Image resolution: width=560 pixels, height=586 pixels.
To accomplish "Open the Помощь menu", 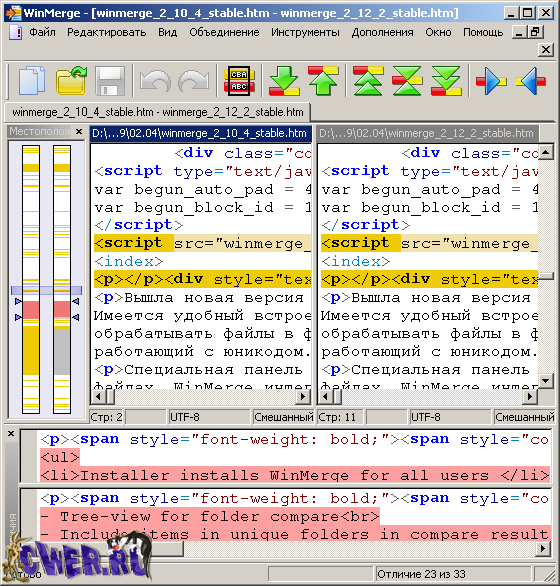I will pyautogui.click(x=483, y=33).
